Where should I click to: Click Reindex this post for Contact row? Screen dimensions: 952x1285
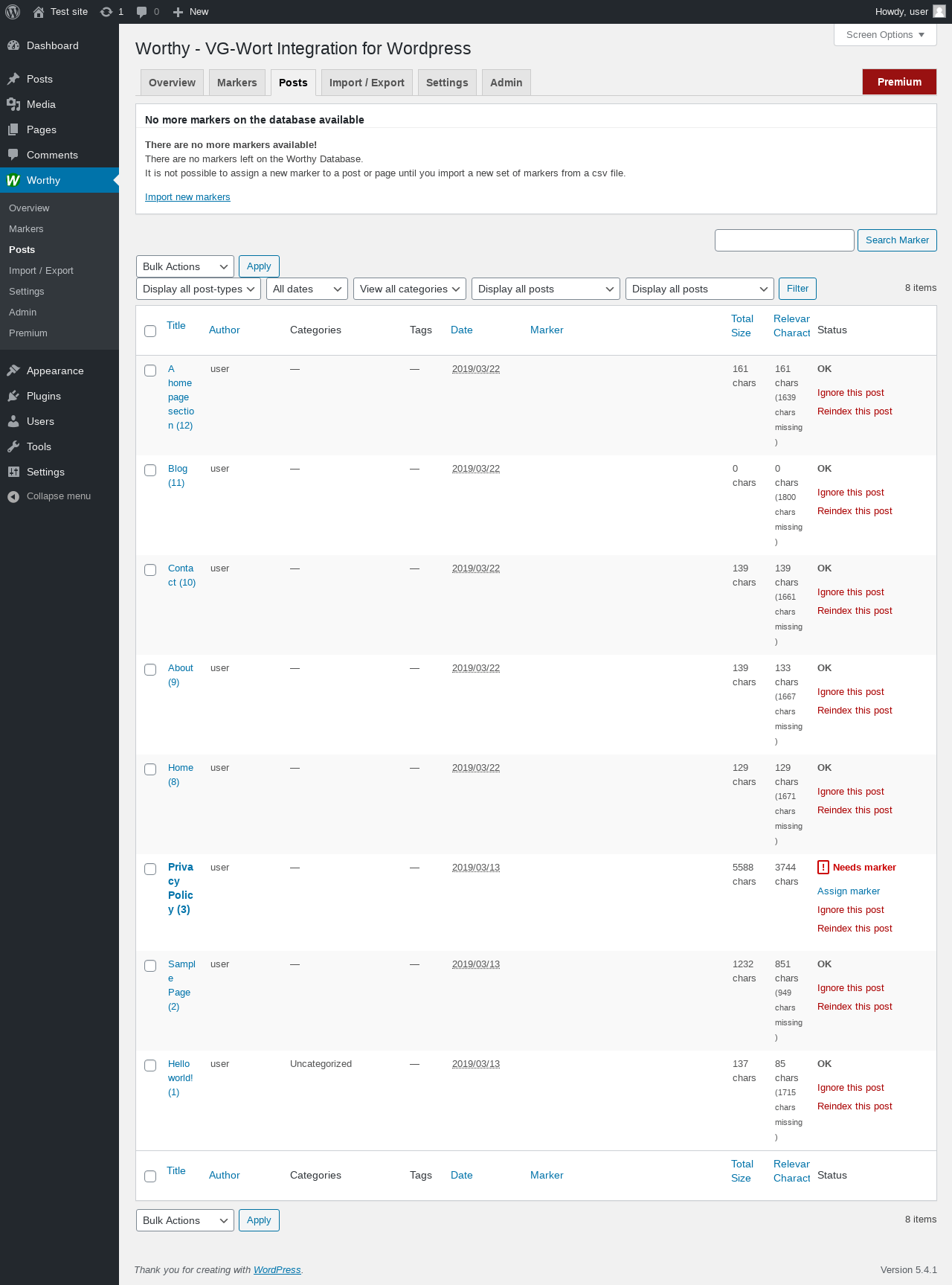point(855,611)
